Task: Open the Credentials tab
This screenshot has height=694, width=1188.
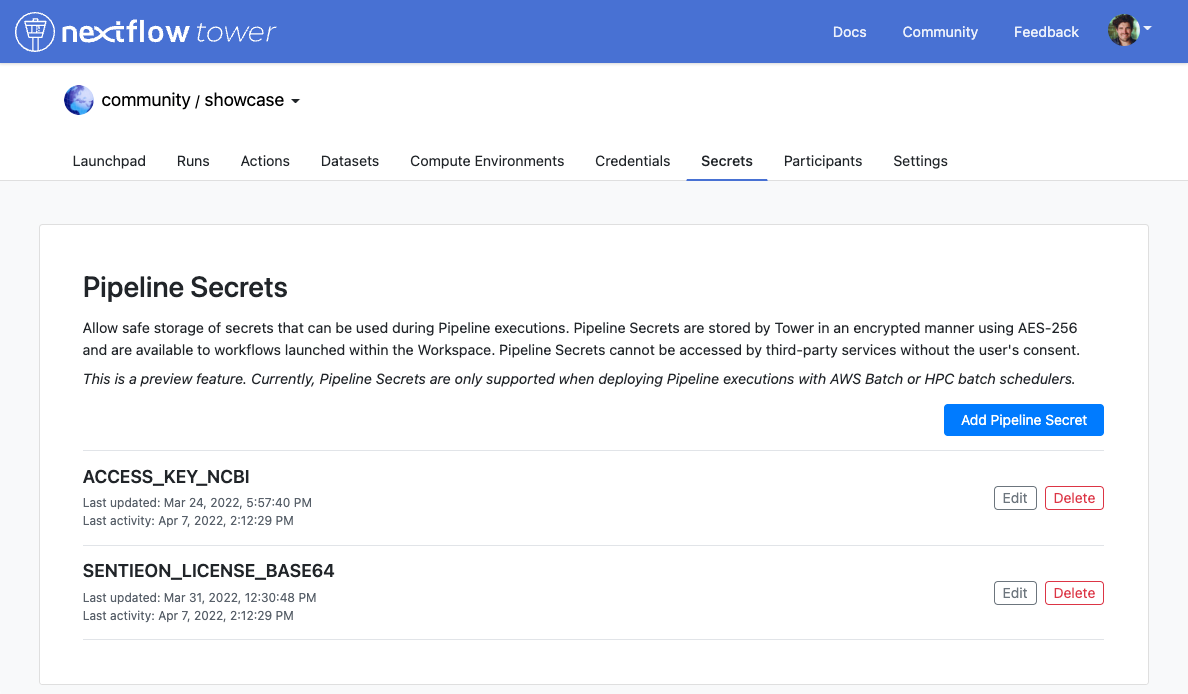Action: click(x=633, y=161)
